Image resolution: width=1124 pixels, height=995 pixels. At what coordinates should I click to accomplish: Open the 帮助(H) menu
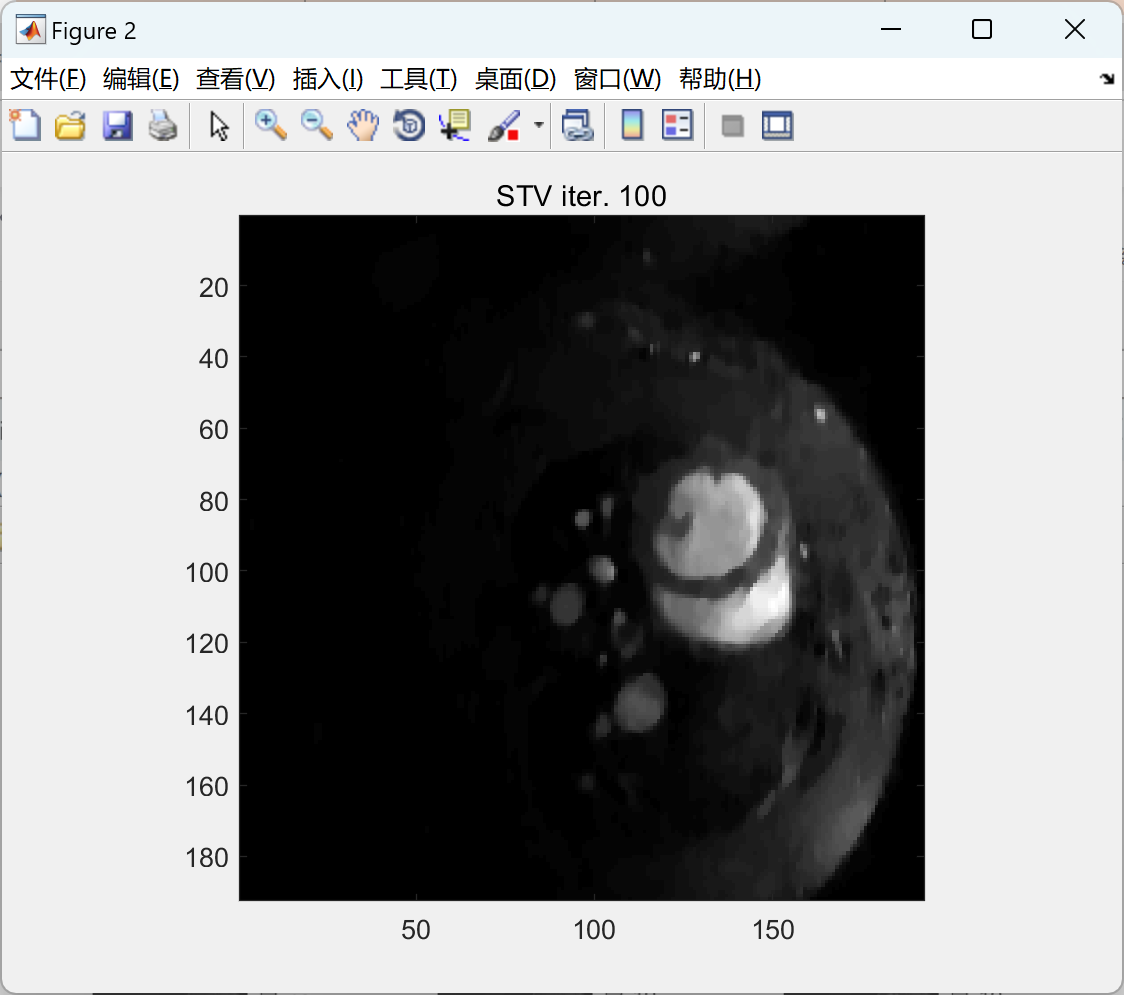720,79
